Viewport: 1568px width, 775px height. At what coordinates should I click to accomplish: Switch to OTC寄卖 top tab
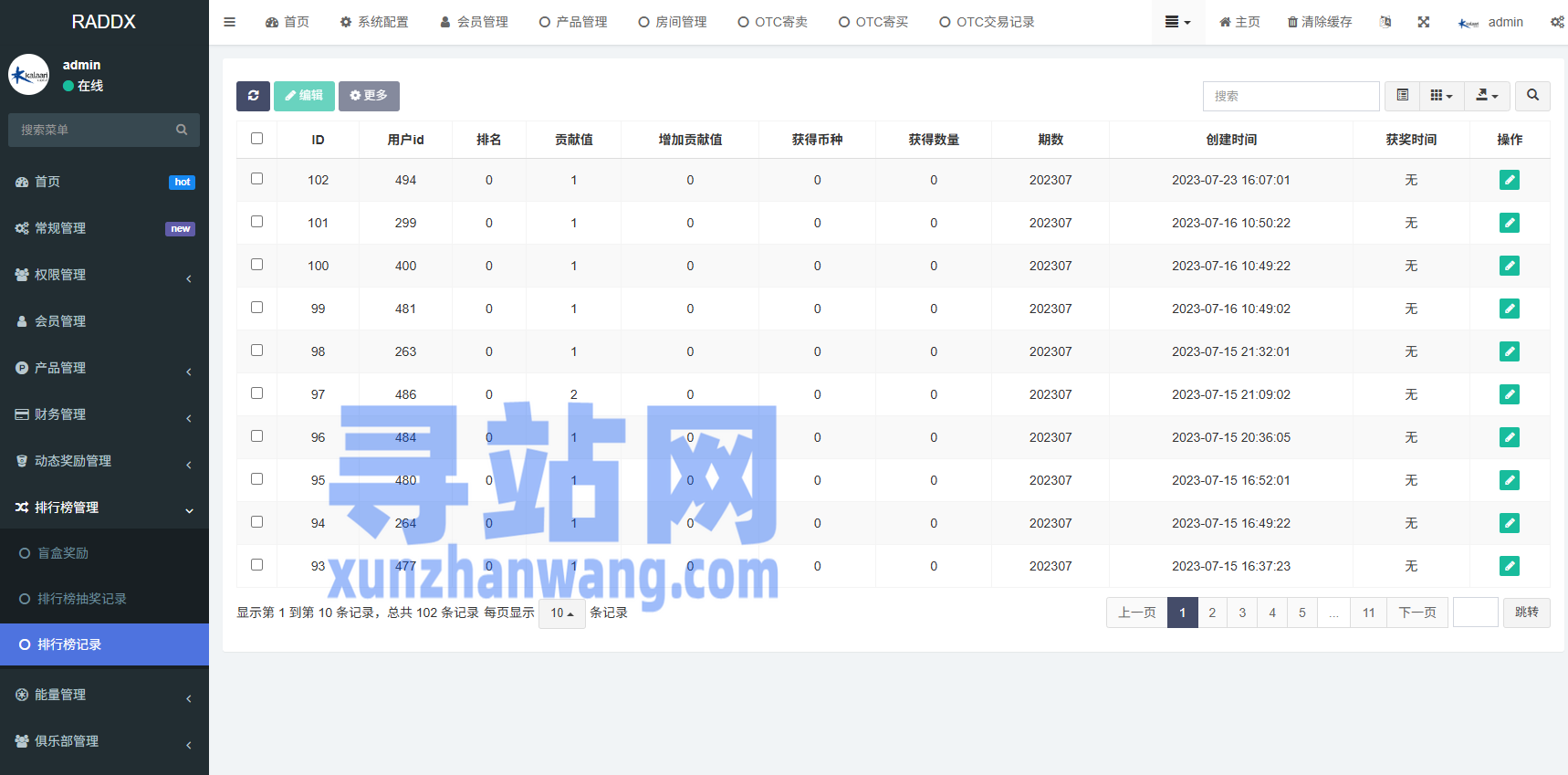tap(773, 22)
